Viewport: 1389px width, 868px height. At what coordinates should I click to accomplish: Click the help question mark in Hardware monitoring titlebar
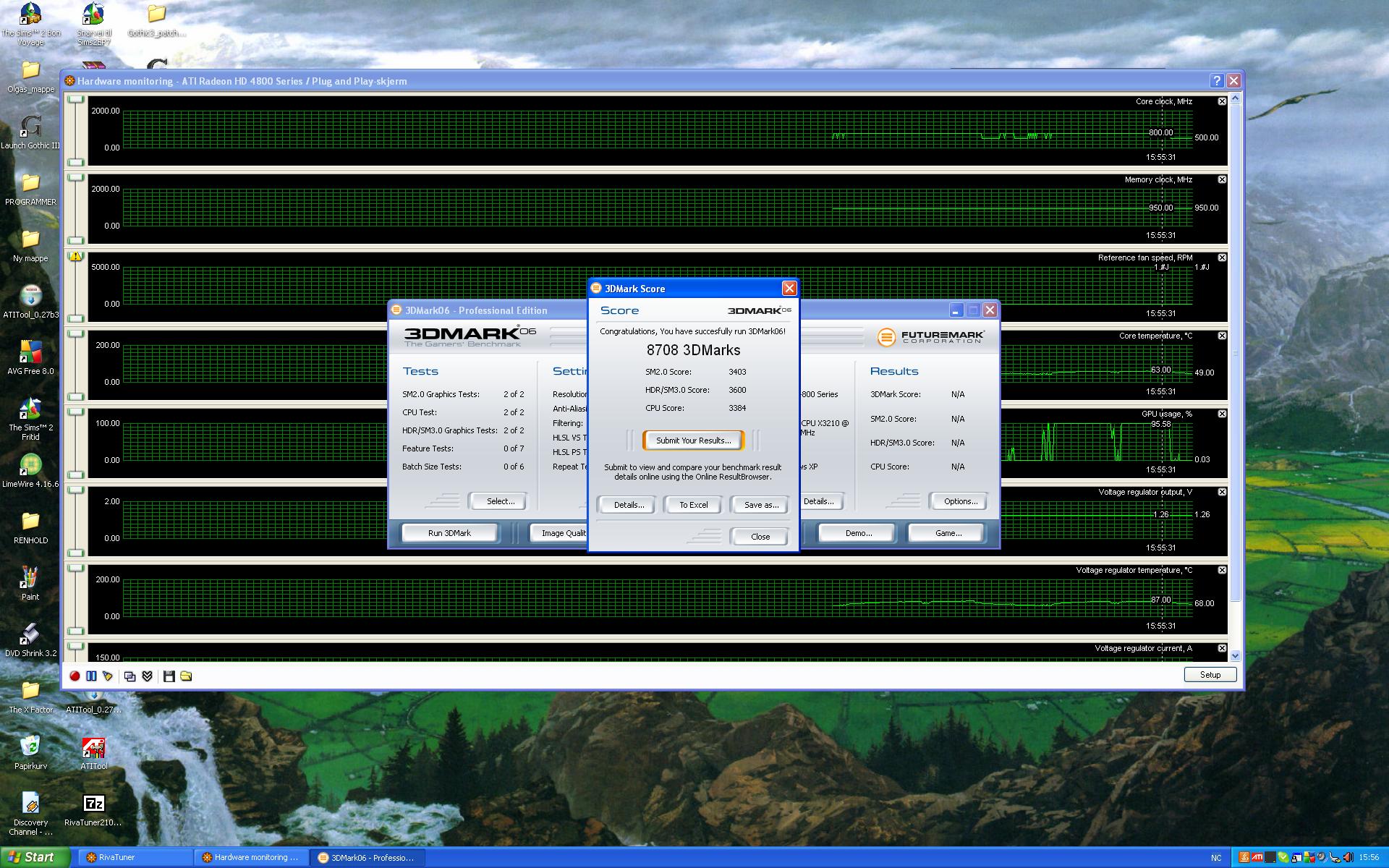[1216, 81]
